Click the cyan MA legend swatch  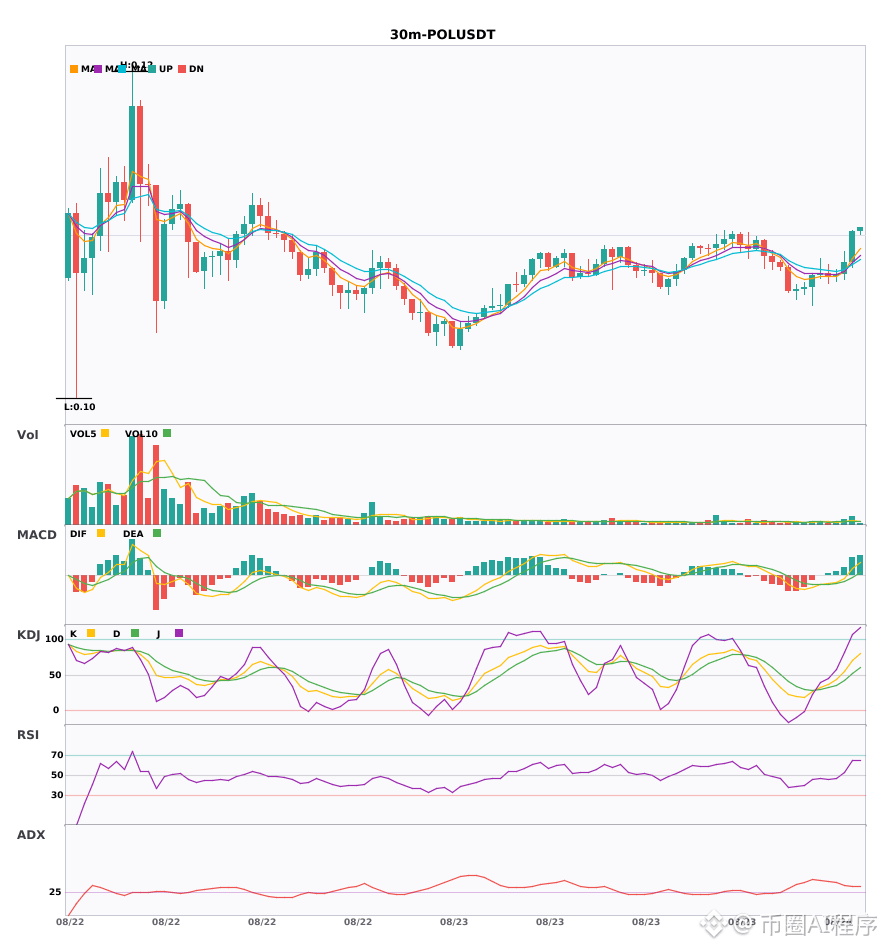(x=122, y=69)
